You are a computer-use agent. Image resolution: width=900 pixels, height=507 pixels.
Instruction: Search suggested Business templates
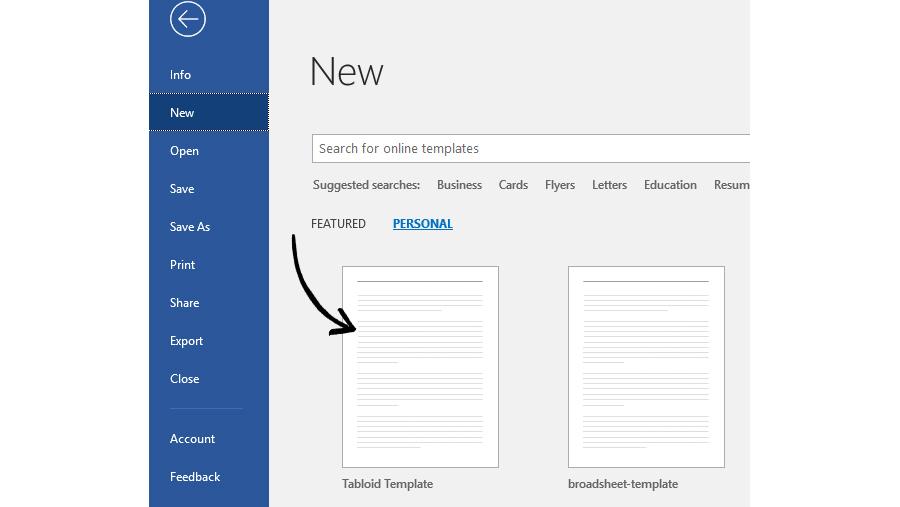click(x=459, y=185)
